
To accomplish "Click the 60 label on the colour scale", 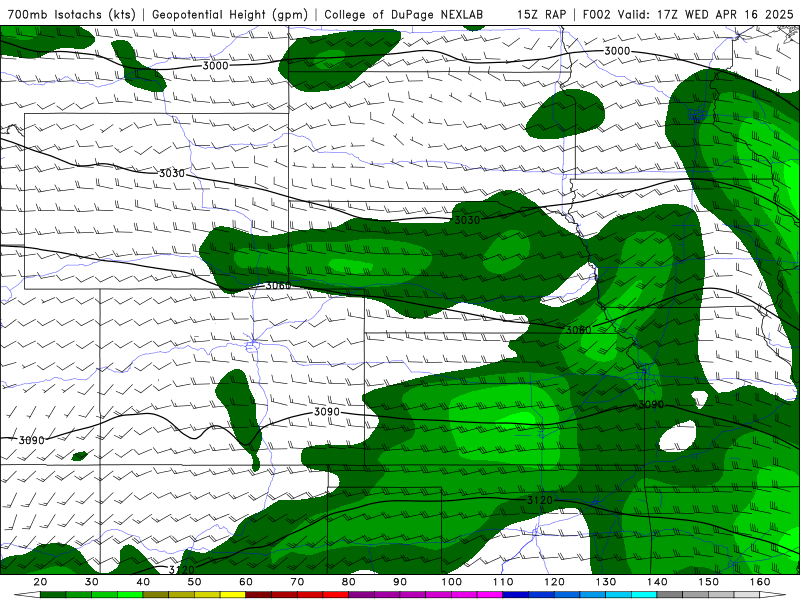I will 246,582.
